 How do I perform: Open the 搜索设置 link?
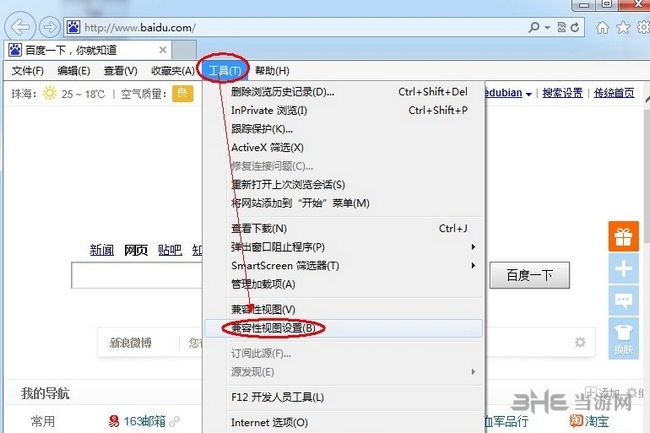[x=563, y=93]
